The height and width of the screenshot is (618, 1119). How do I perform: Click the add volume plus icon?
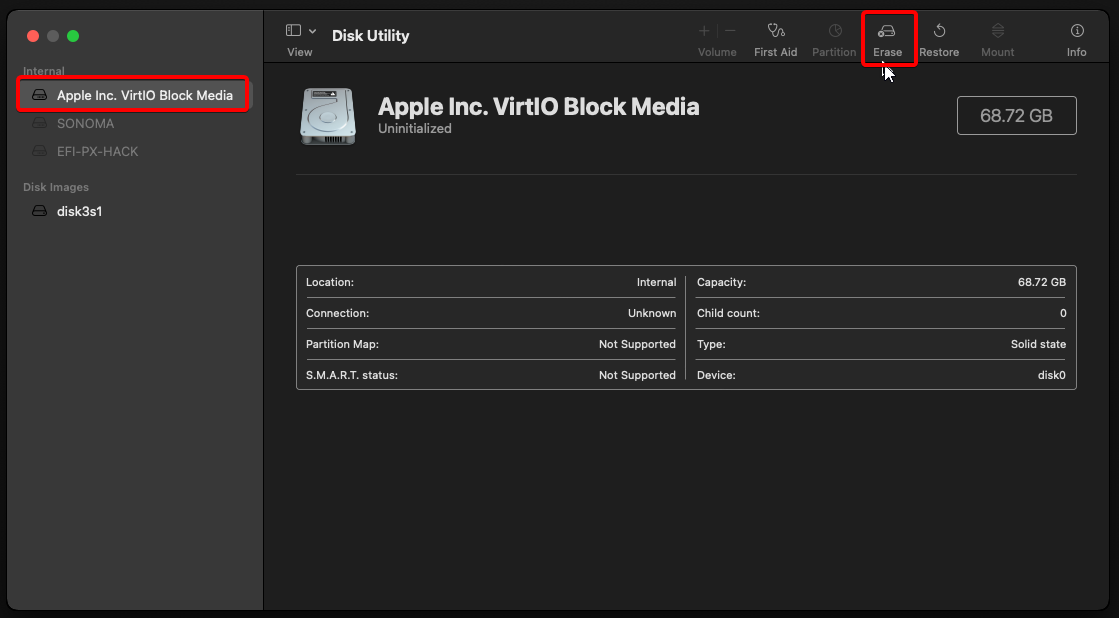704,31
